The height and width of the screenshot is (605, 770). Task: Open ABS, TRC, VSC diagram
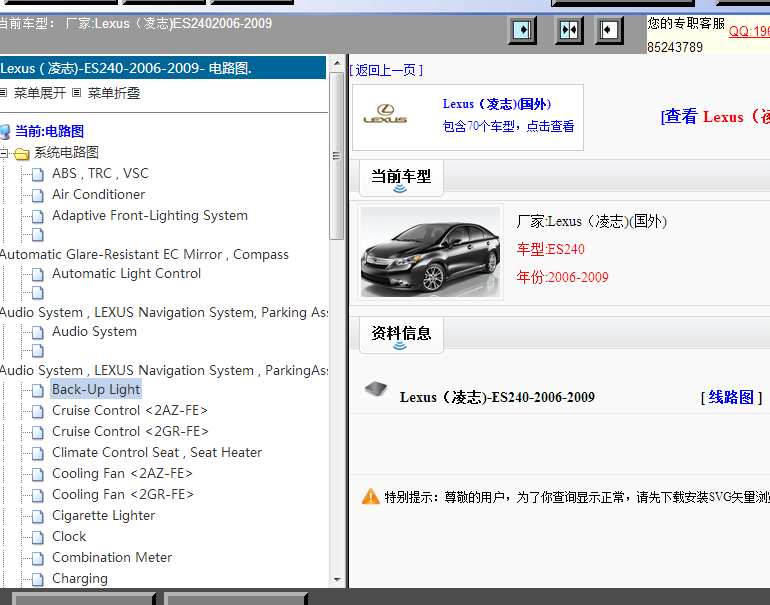tap(100, 173)
